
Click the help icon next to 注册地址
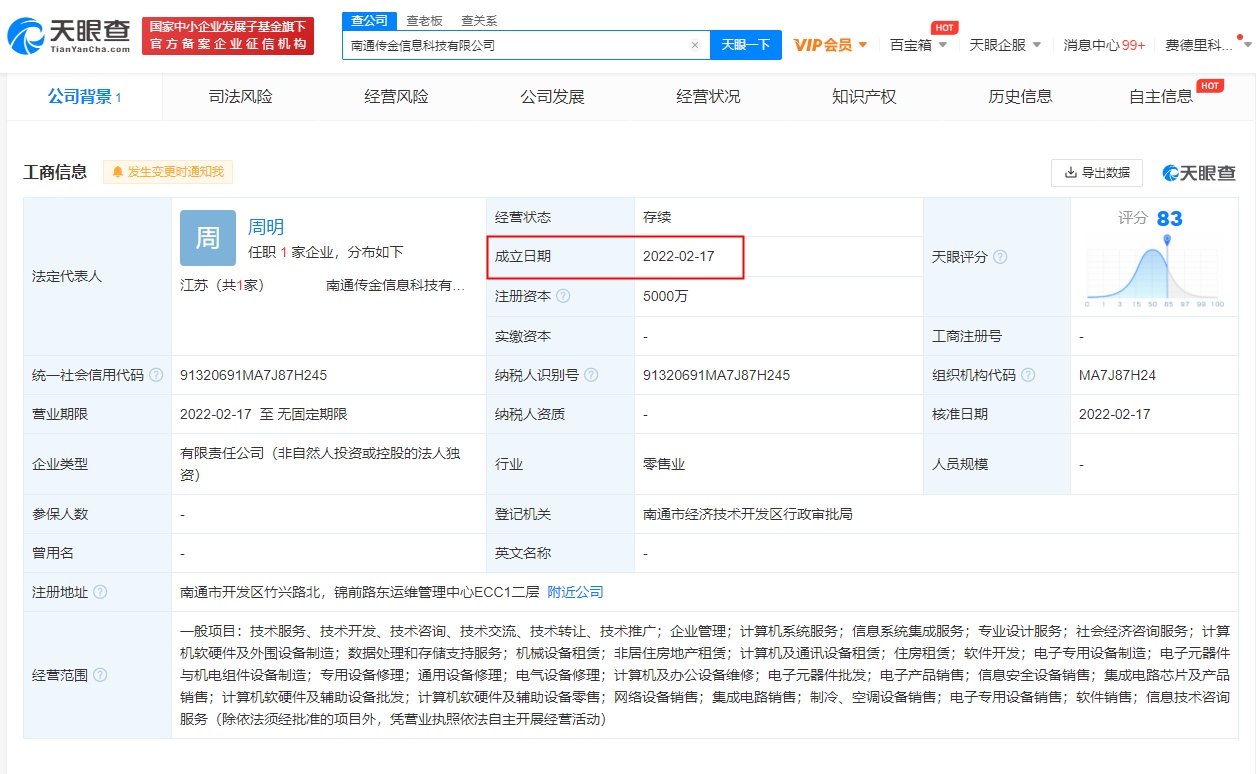tap(99, 592)
